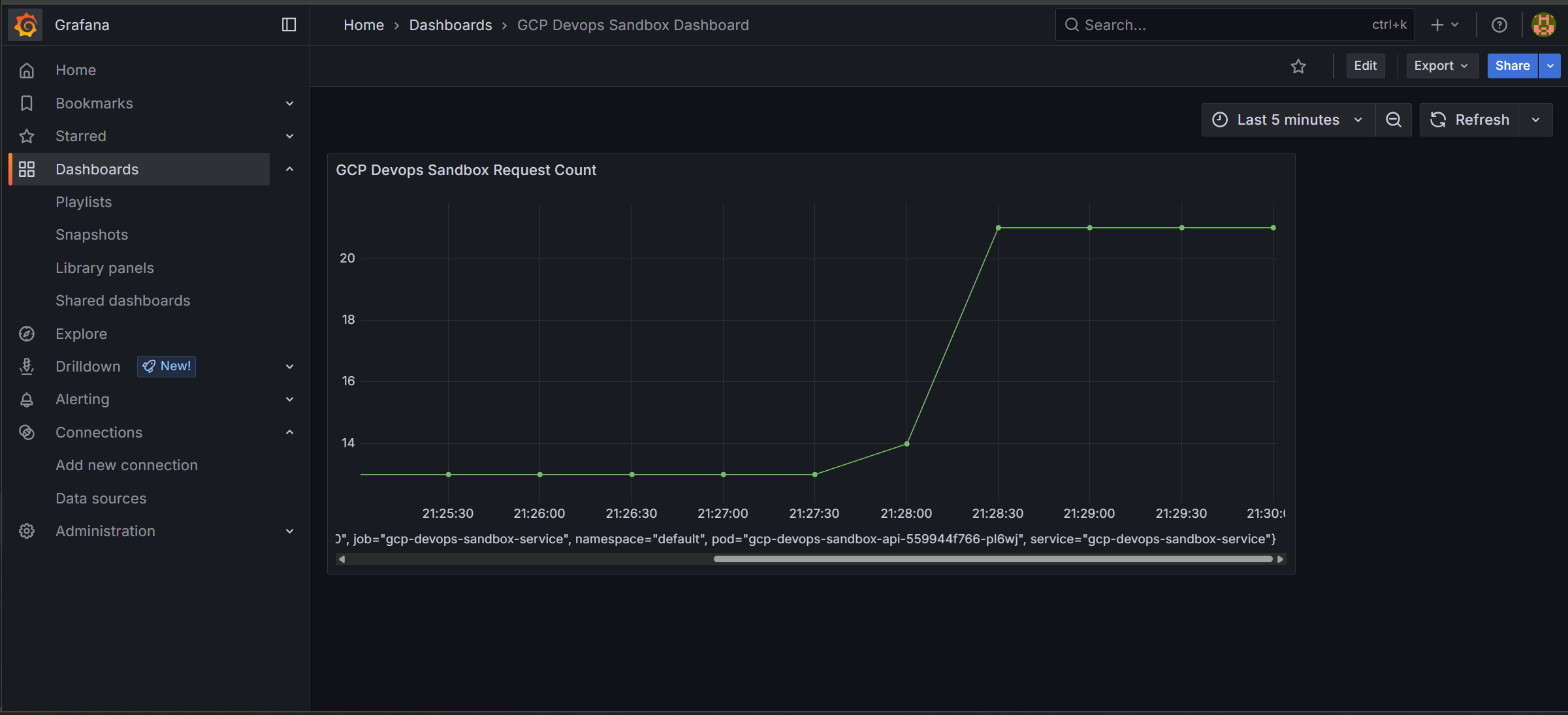Click the Home house icon in sidebar
The height and width of the screenshot is (715, 1568).
tap(27, 70)
